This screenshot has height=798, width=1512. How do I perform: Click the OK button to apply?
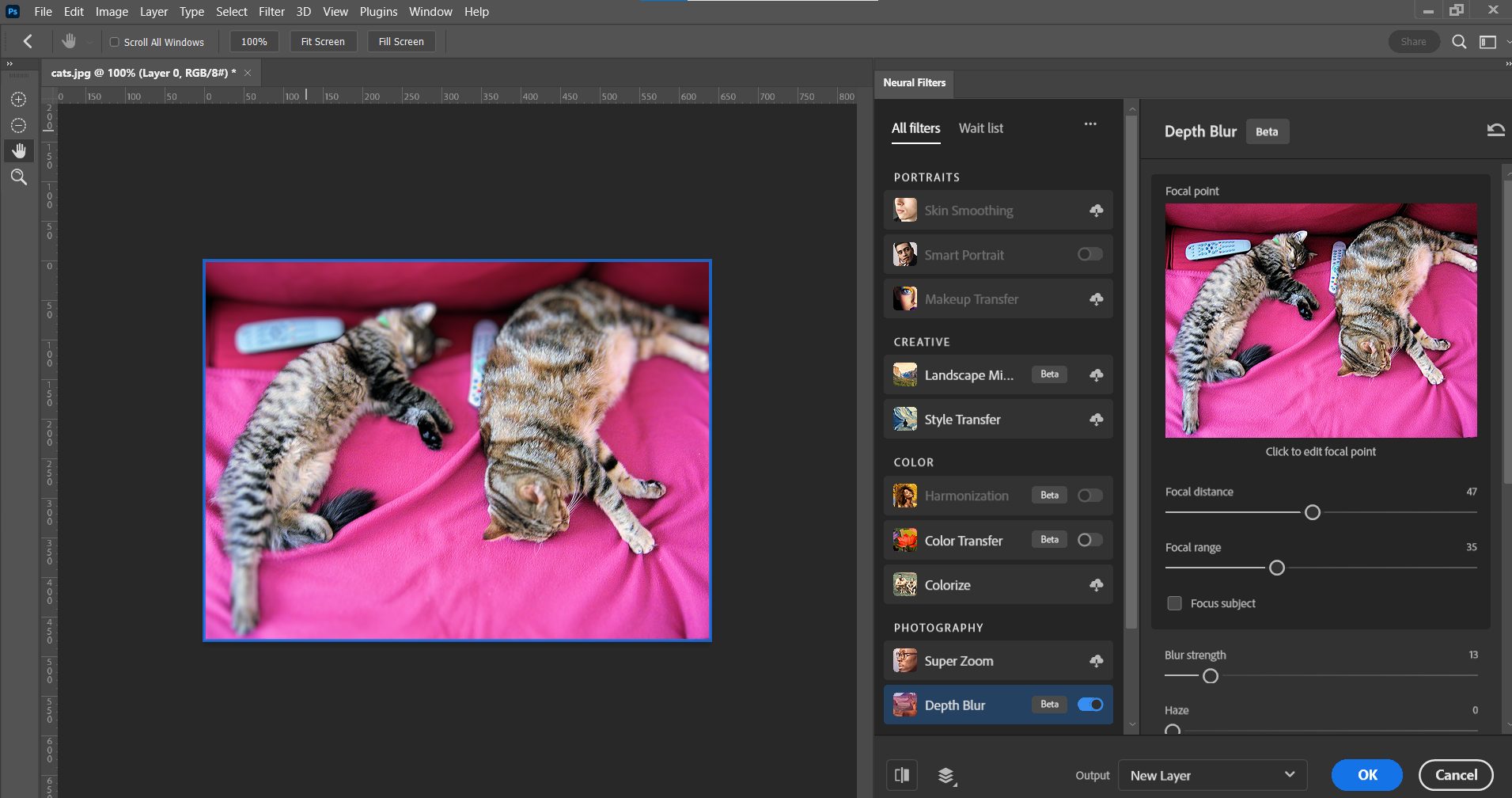point(1366,775)
